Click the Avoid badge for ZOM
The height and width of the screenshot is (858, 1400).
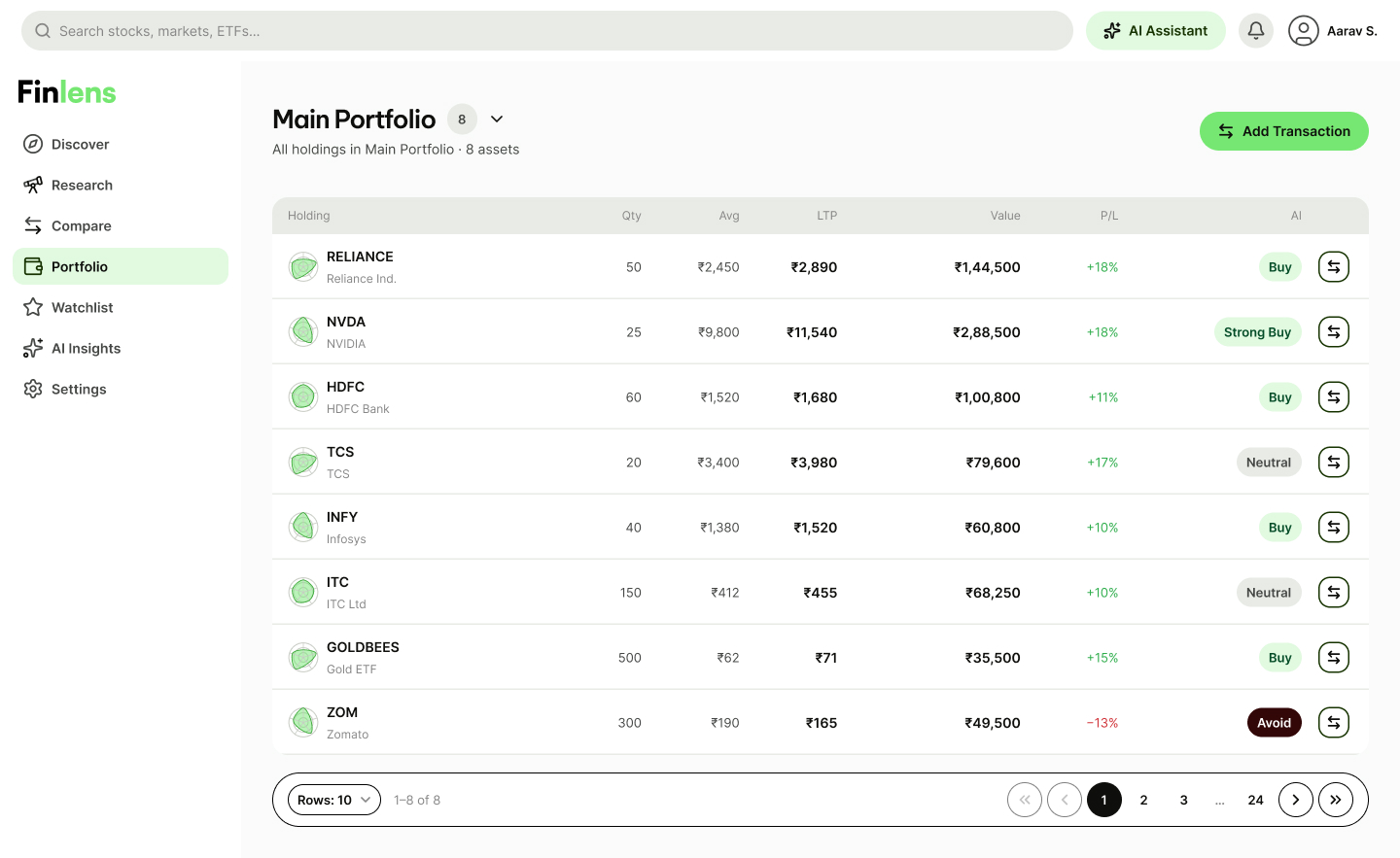pos(1275,722)
